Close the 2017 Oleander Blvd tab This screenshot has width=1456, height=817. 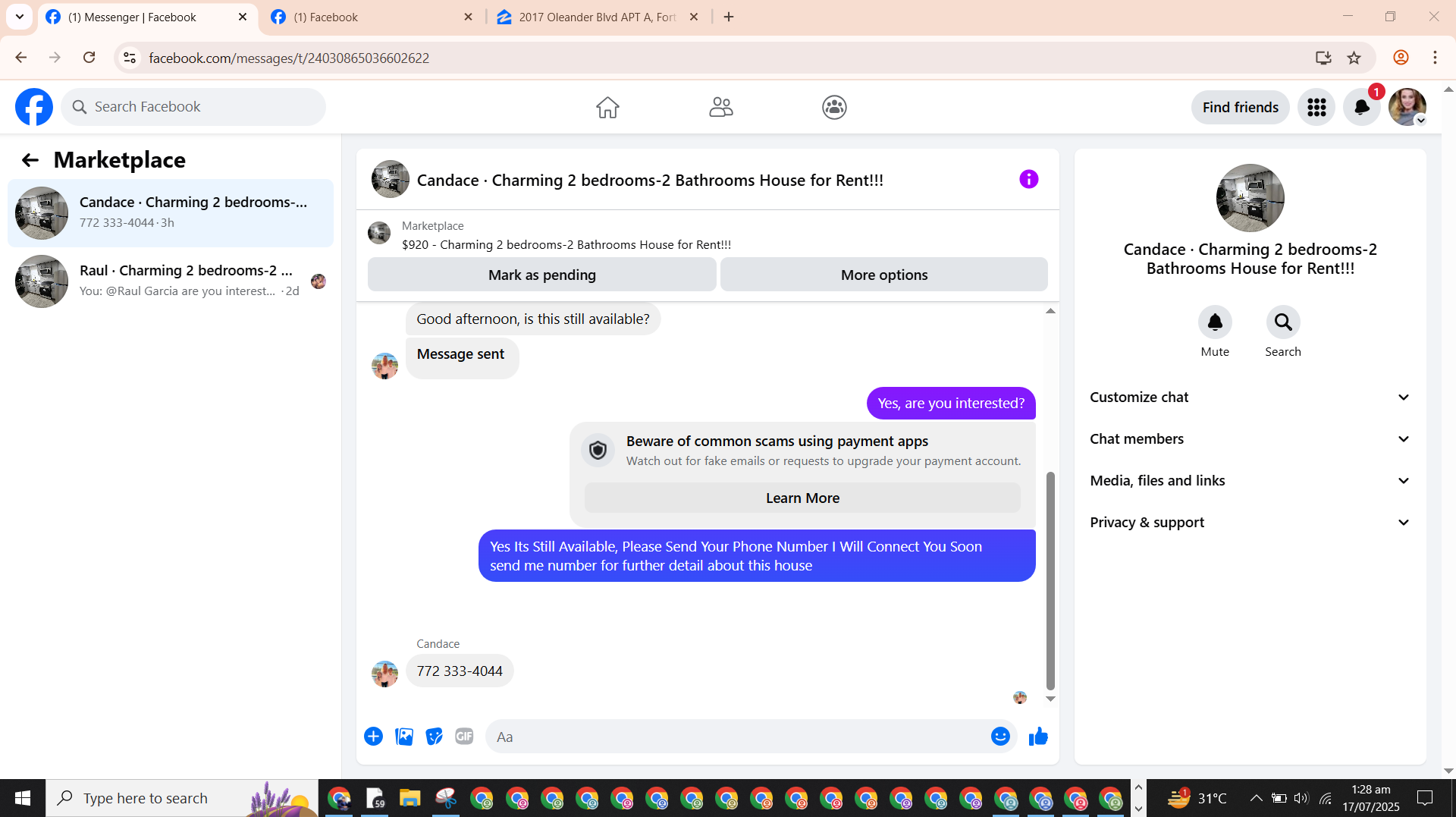point(693,17)
